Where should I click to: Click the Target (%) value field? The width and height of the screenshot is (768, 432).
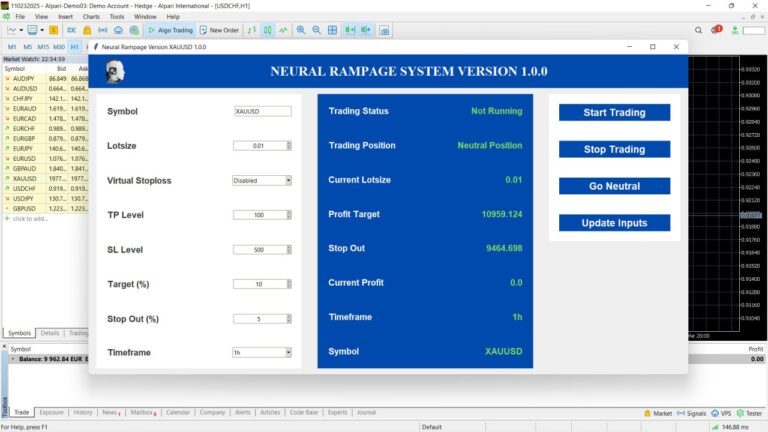point(262,284)
